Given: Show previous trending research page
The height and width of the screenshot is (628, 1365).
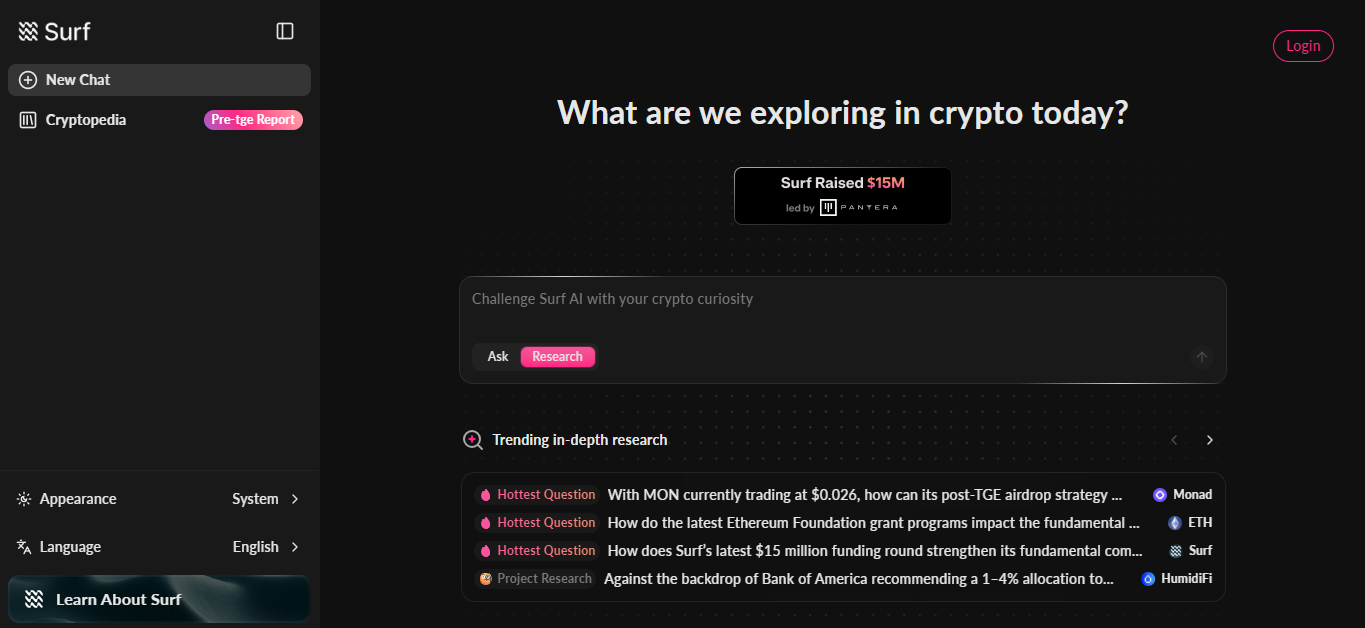Looking at the screenshot, I should [x=1174, y=440].
